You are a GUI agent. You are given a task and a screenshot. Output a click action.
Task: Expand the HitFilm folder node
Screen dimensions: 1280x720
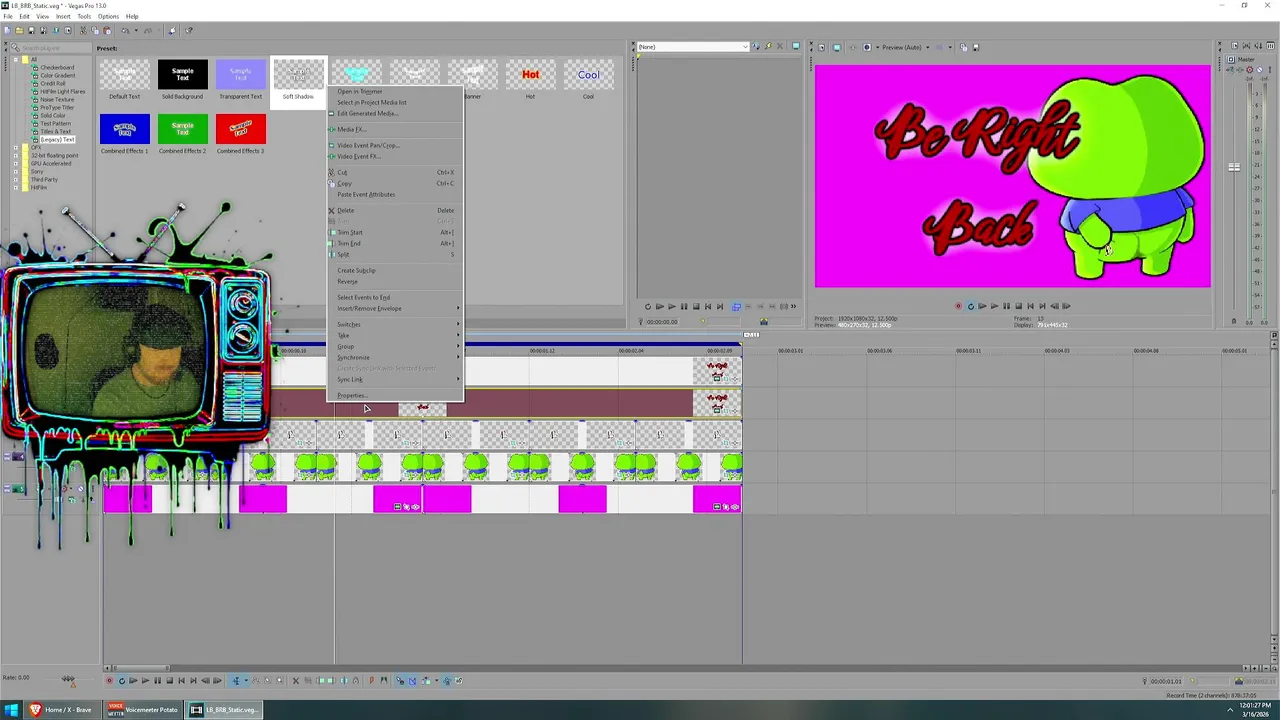point(15,188)
